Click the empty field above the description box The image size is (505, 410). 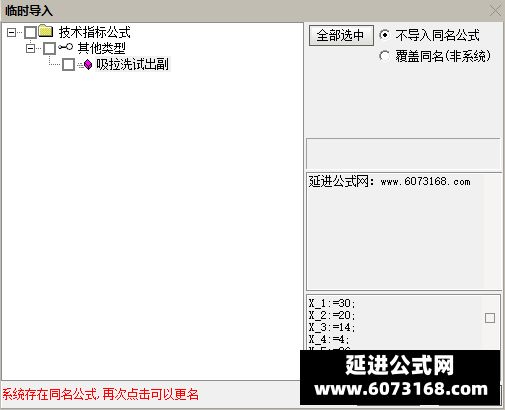403,154
